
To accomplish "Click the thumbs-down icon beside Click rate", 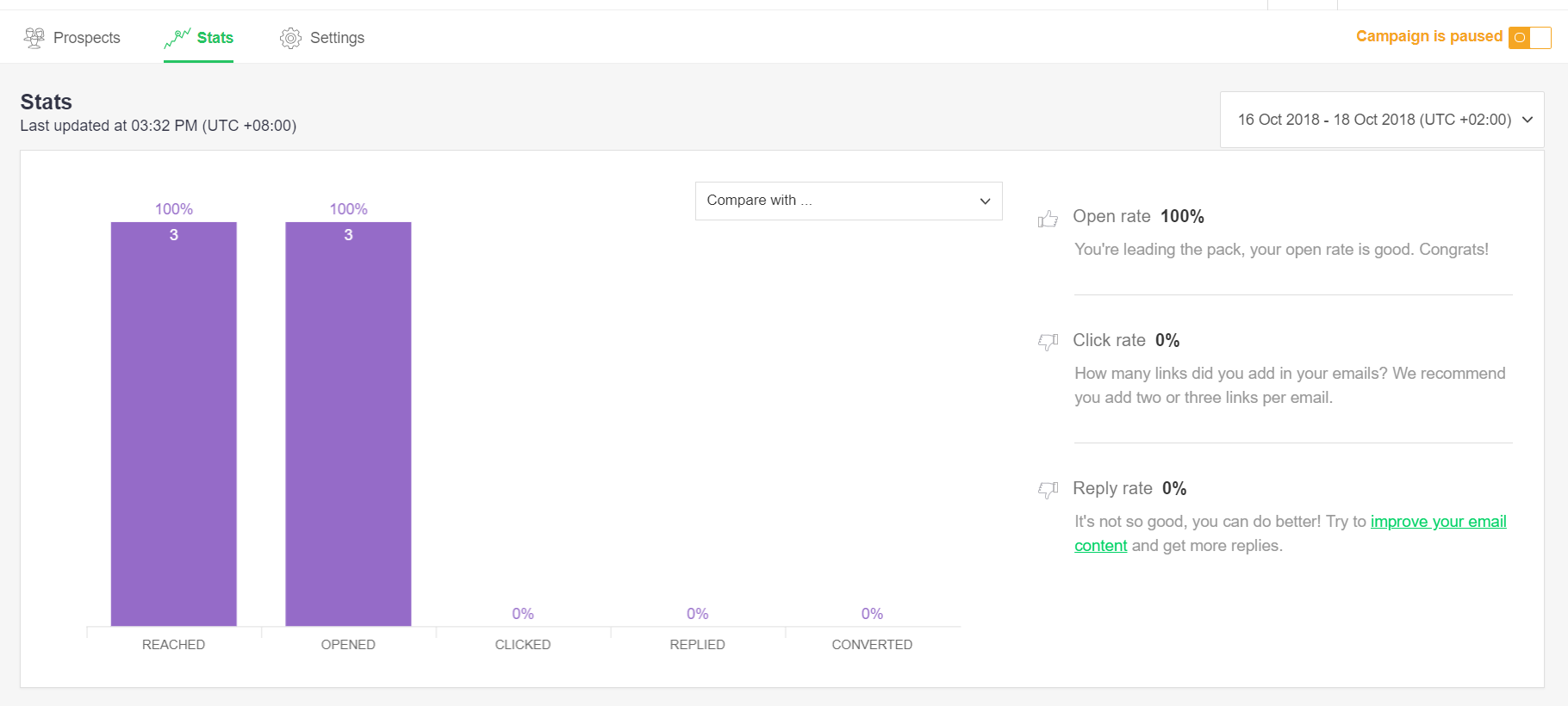I will coord(1048,342).
